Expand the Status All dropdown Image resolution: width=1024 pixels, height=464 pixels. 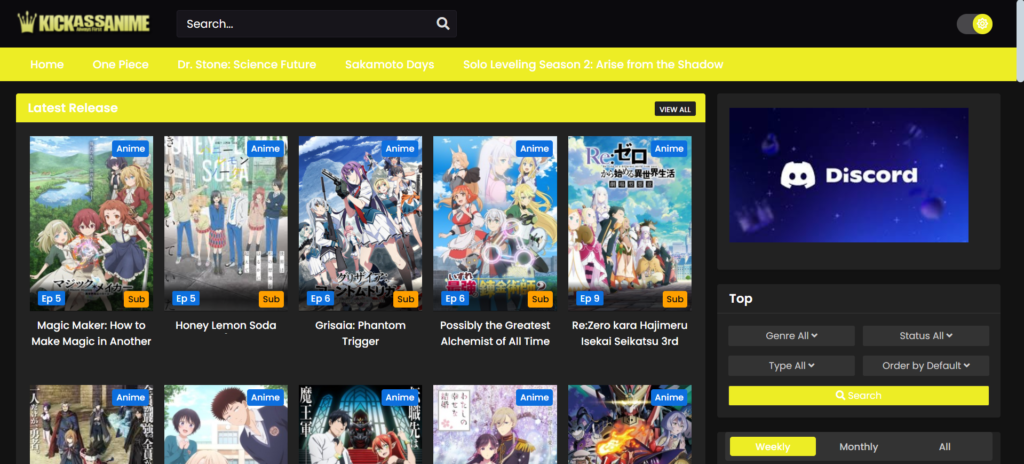click(x=926, y=336)
